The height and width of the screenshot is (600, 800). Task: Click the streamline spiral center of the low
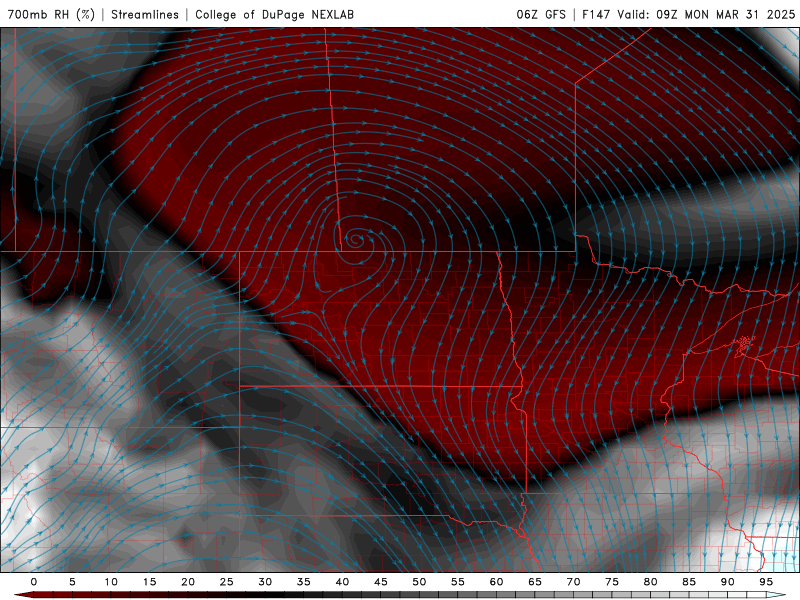click(x=354, y=238)
